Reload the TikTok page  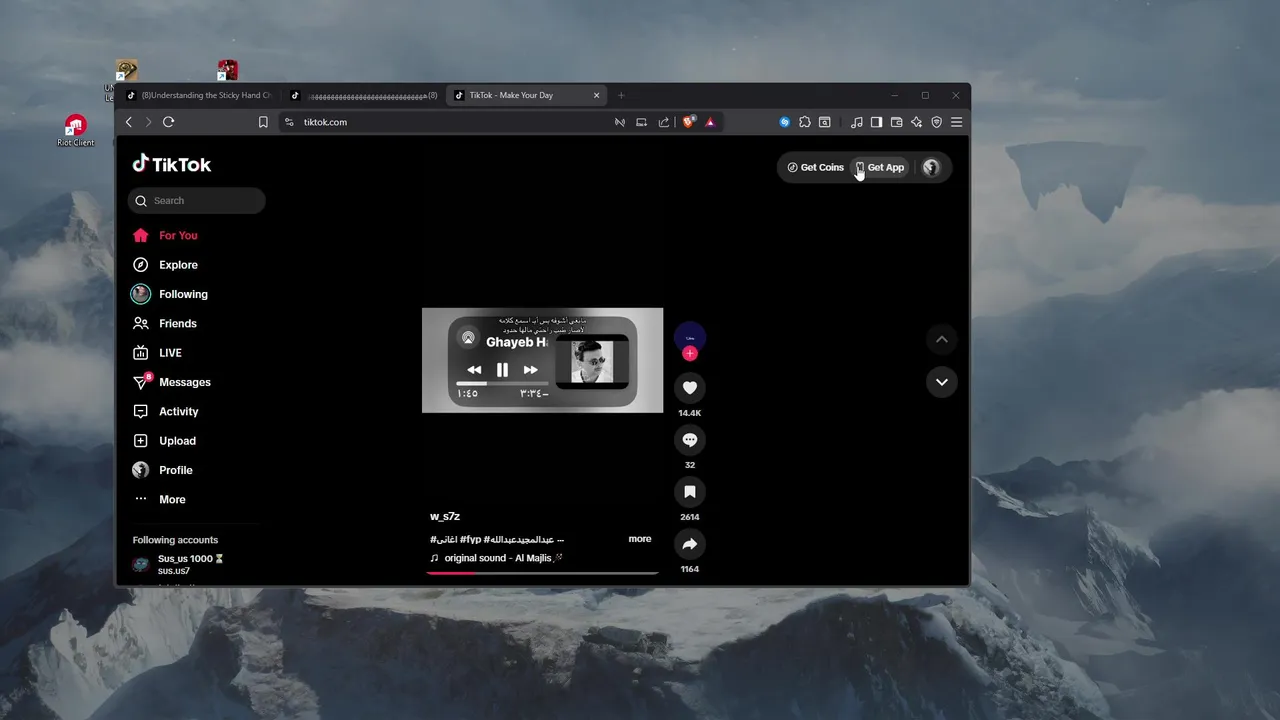point(168,122)
